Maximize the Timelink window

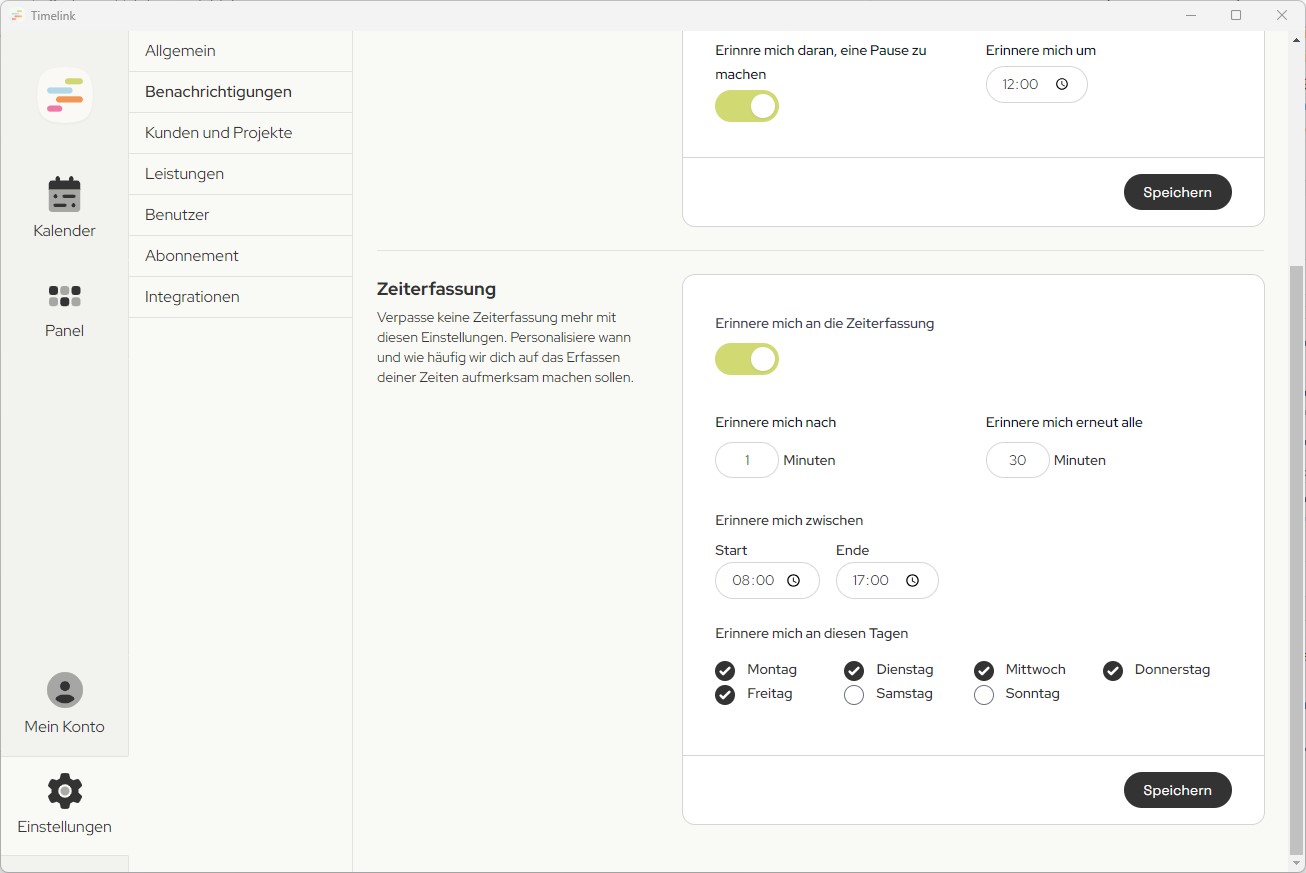[x=1236, y=15]
